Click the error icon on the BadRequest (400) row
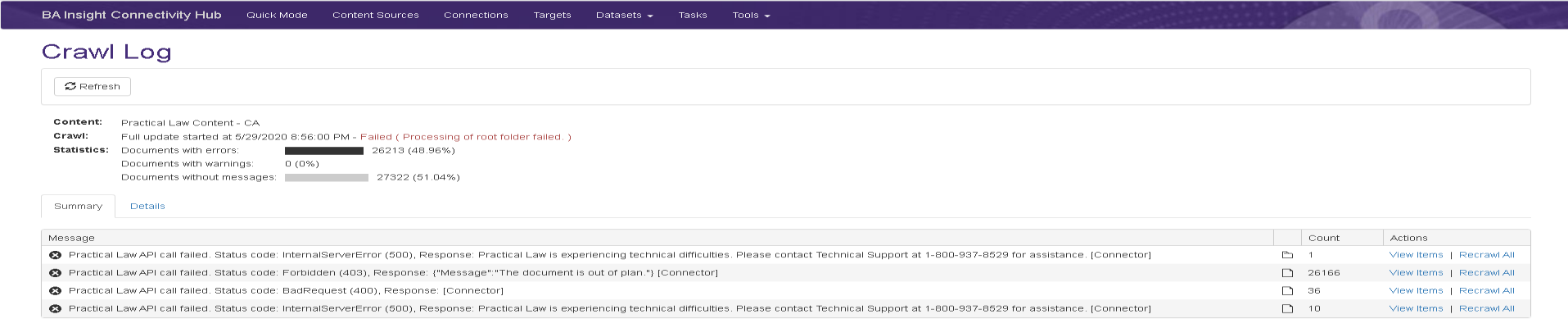This screenshot has width=1568, height=328. (x=55, y=291)
